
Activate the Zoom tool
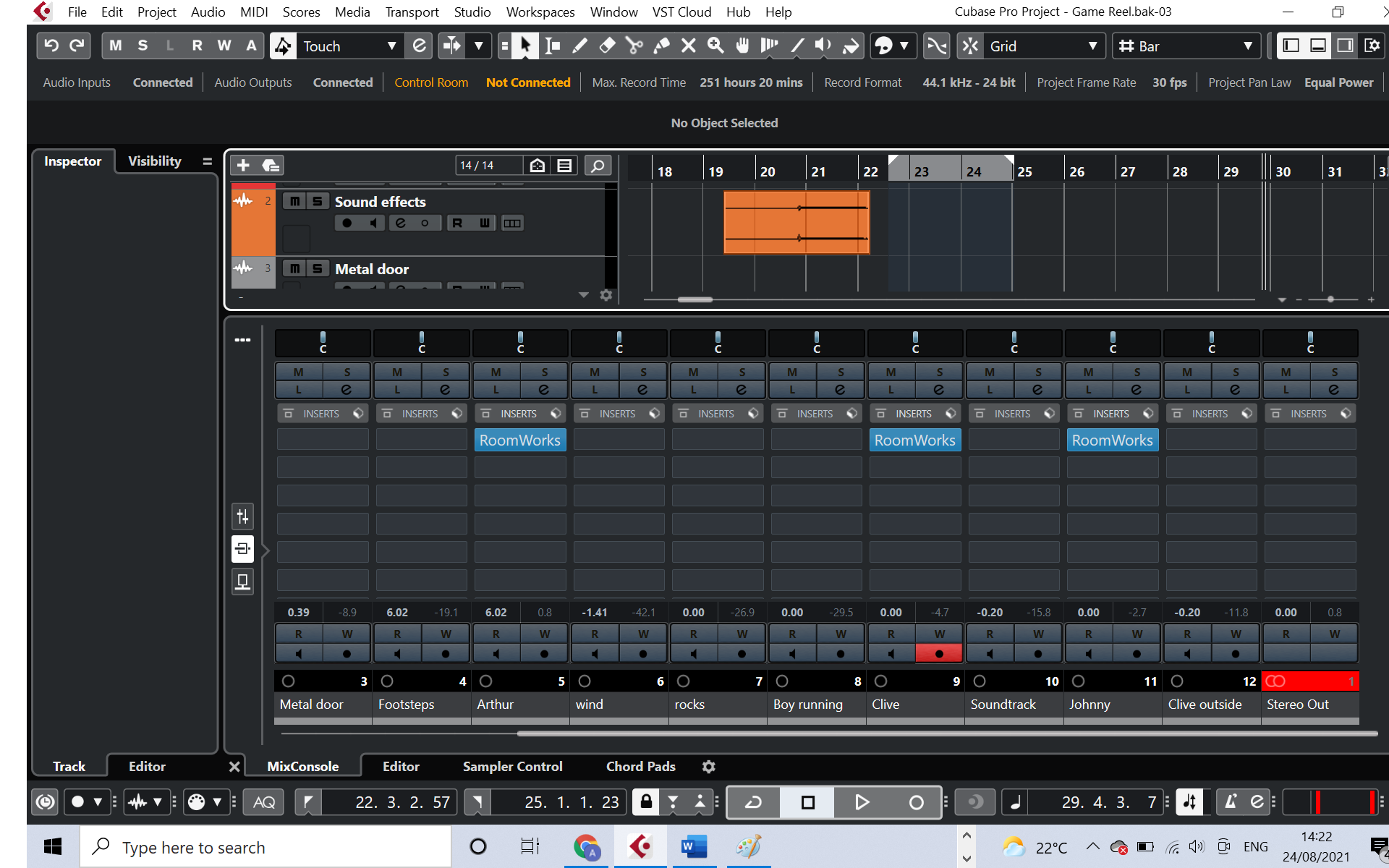(715, 46)
